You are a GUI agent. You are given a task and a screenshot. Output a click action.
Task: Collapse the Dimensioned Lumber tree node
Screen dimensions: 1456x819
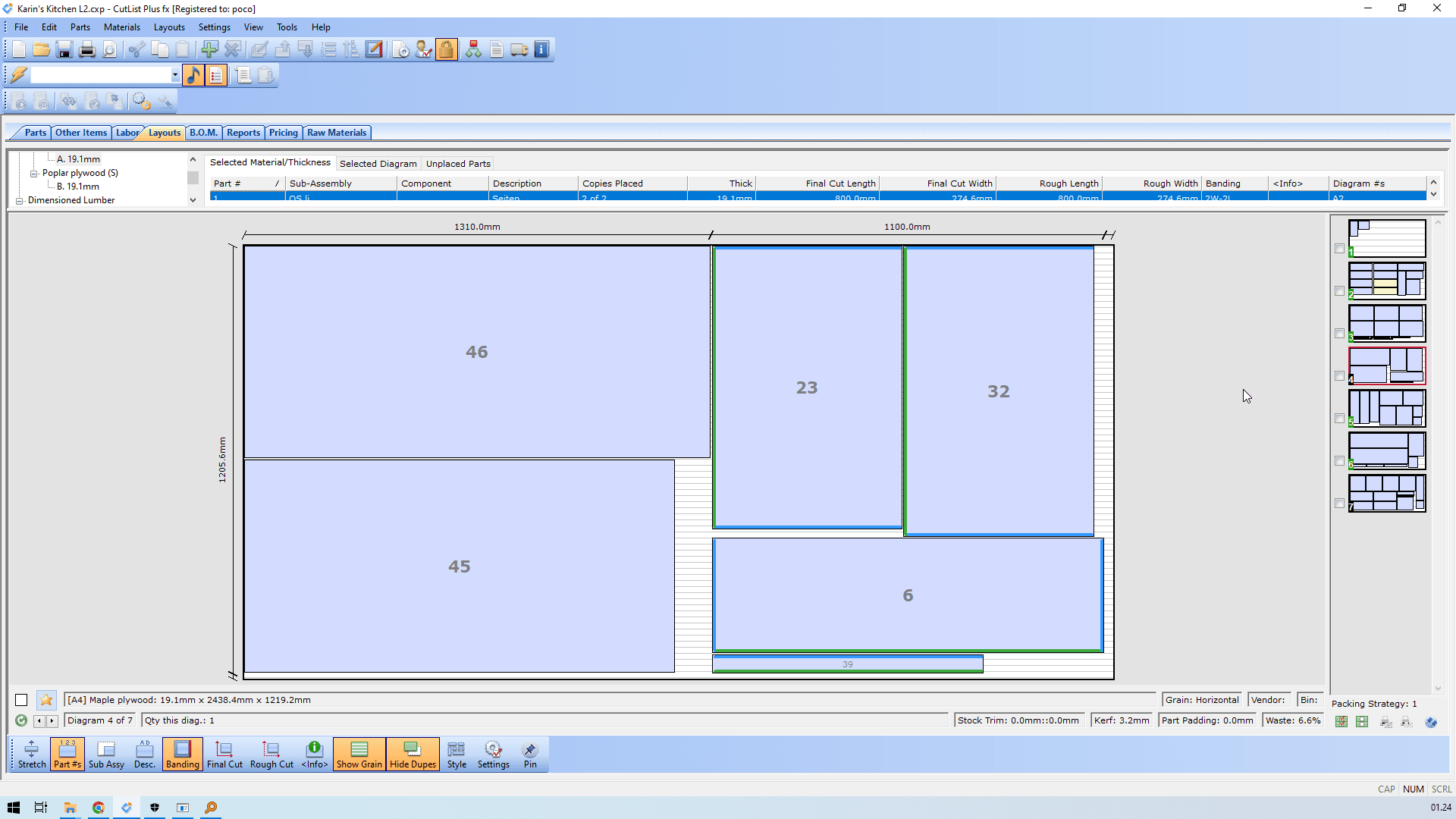[20, 201]
